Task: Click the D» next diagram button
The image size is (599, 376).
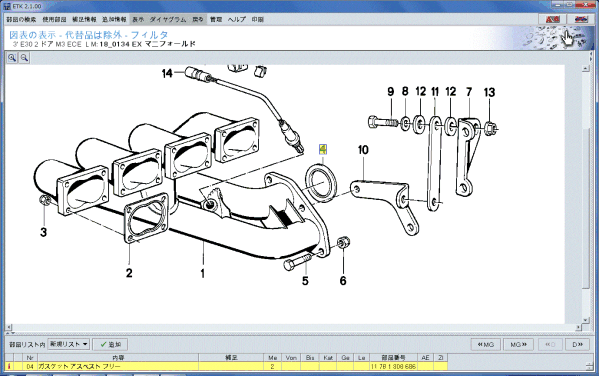Action: [577, 344]
